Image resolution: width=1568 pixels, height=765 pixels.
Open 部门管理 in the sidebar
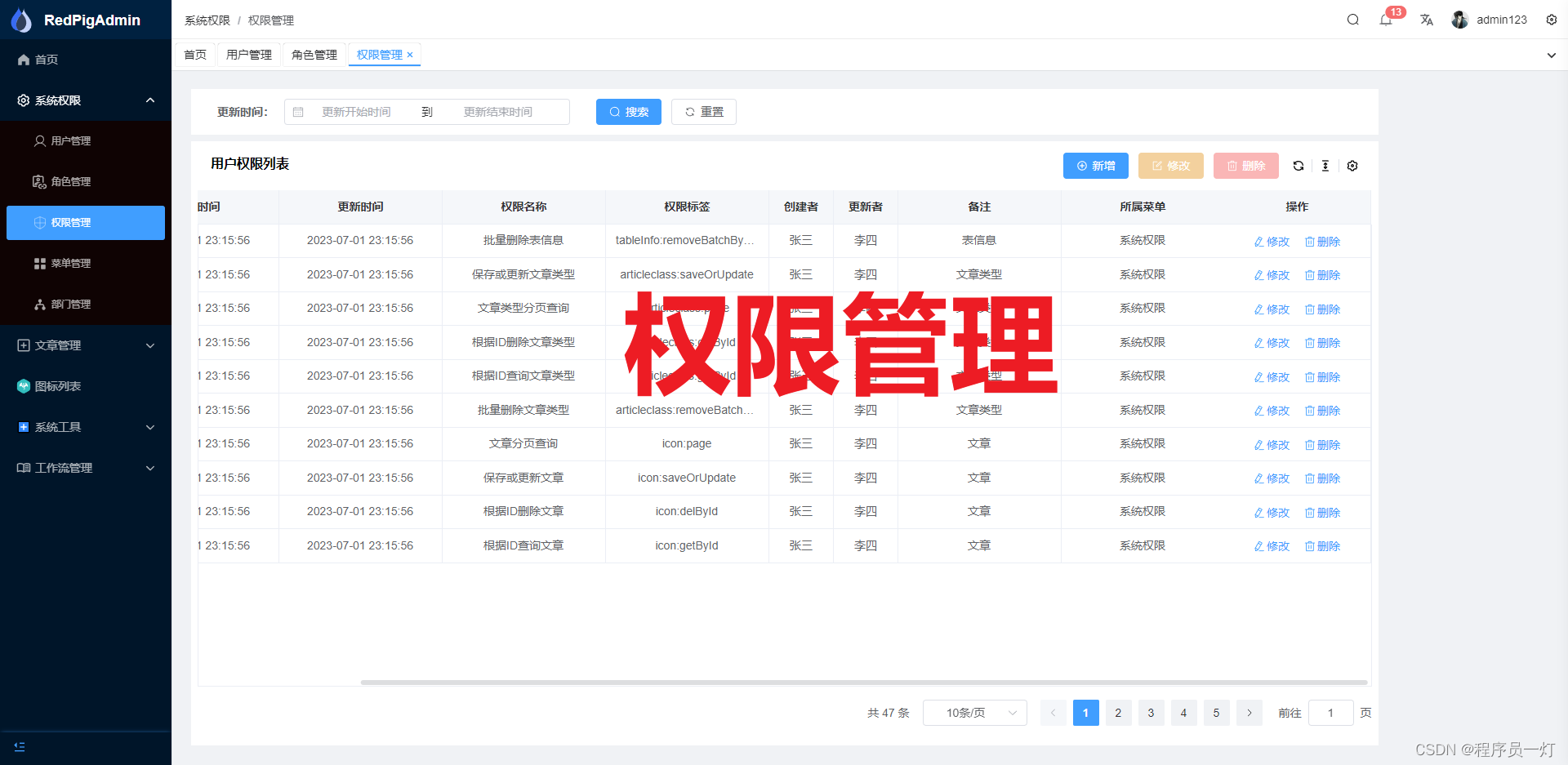click(86, 305)
